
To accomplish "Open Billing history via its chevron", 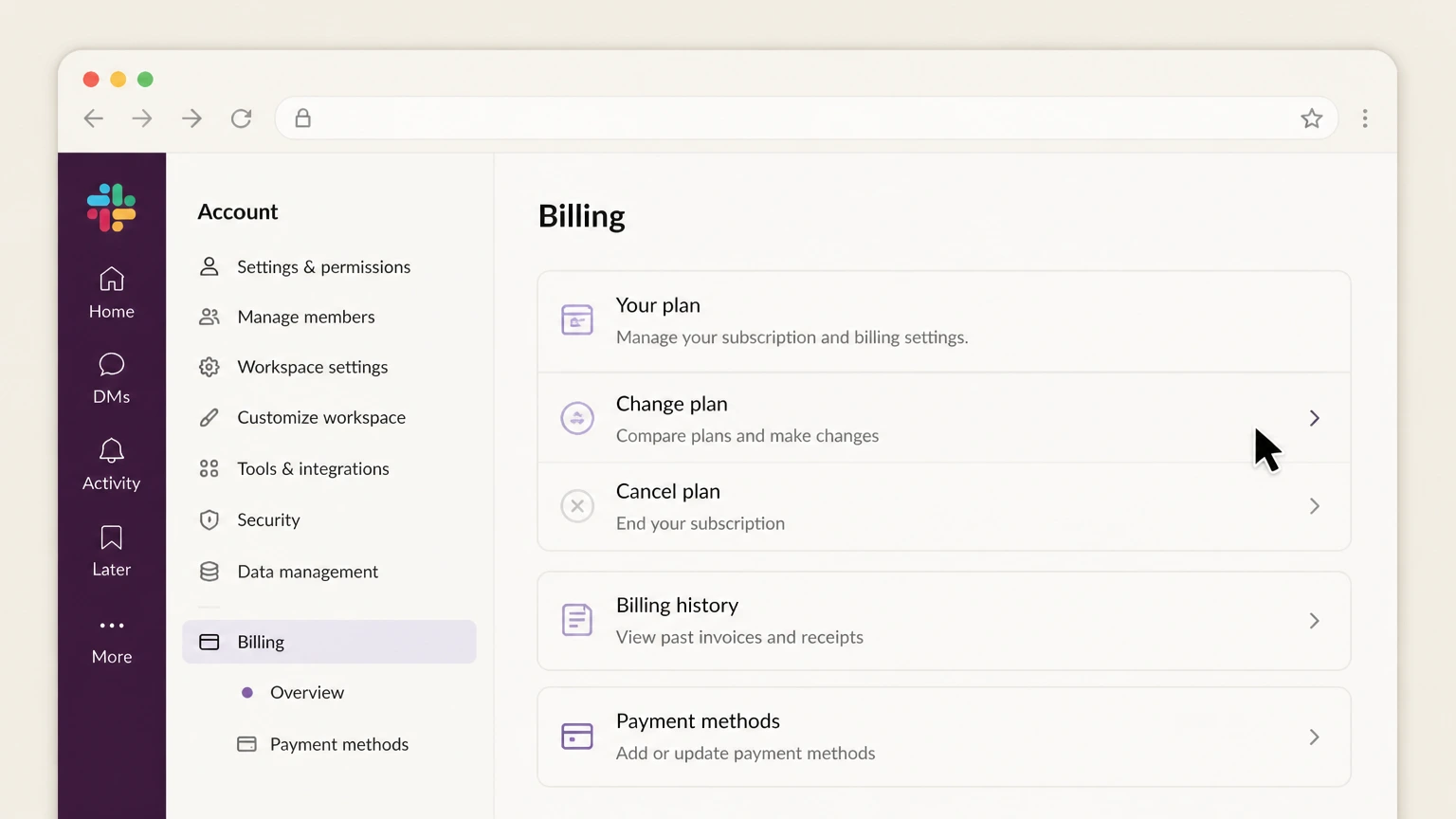I will point(1315,621).
